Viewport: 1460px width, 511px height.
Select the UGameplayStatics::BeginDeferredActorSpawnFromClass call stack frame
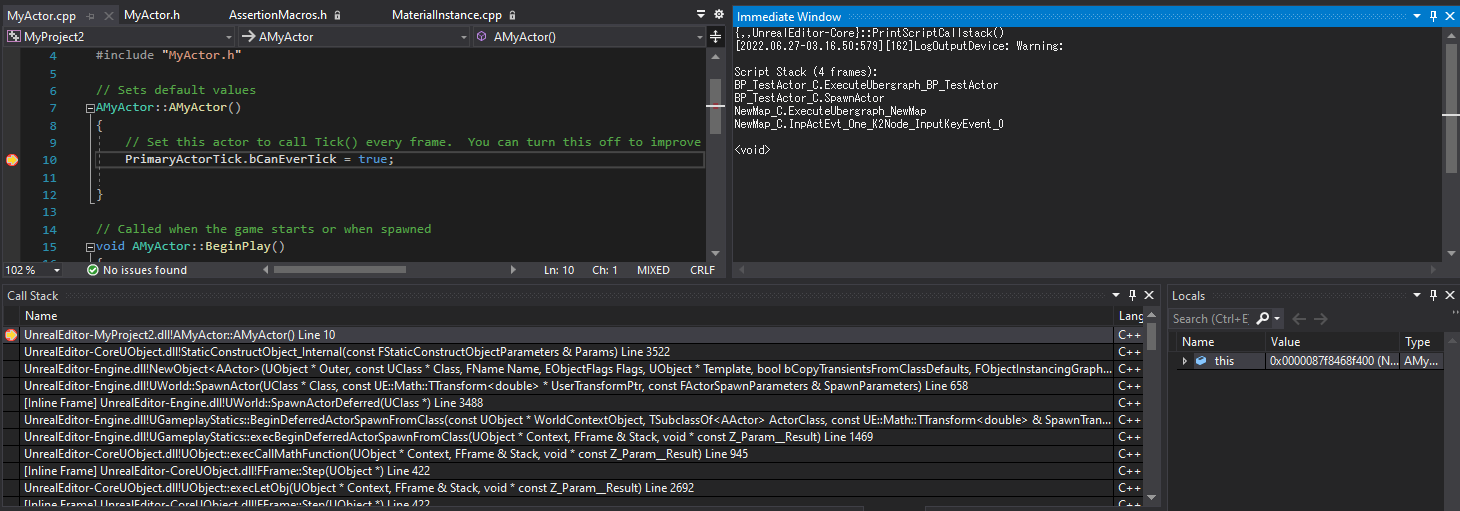click(x=567, y=420)
